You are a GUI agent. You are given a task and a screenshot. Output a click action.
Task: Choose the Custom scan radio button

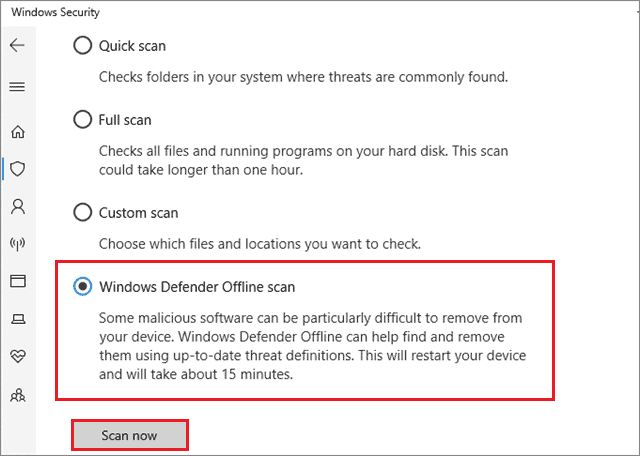[82, 213]
